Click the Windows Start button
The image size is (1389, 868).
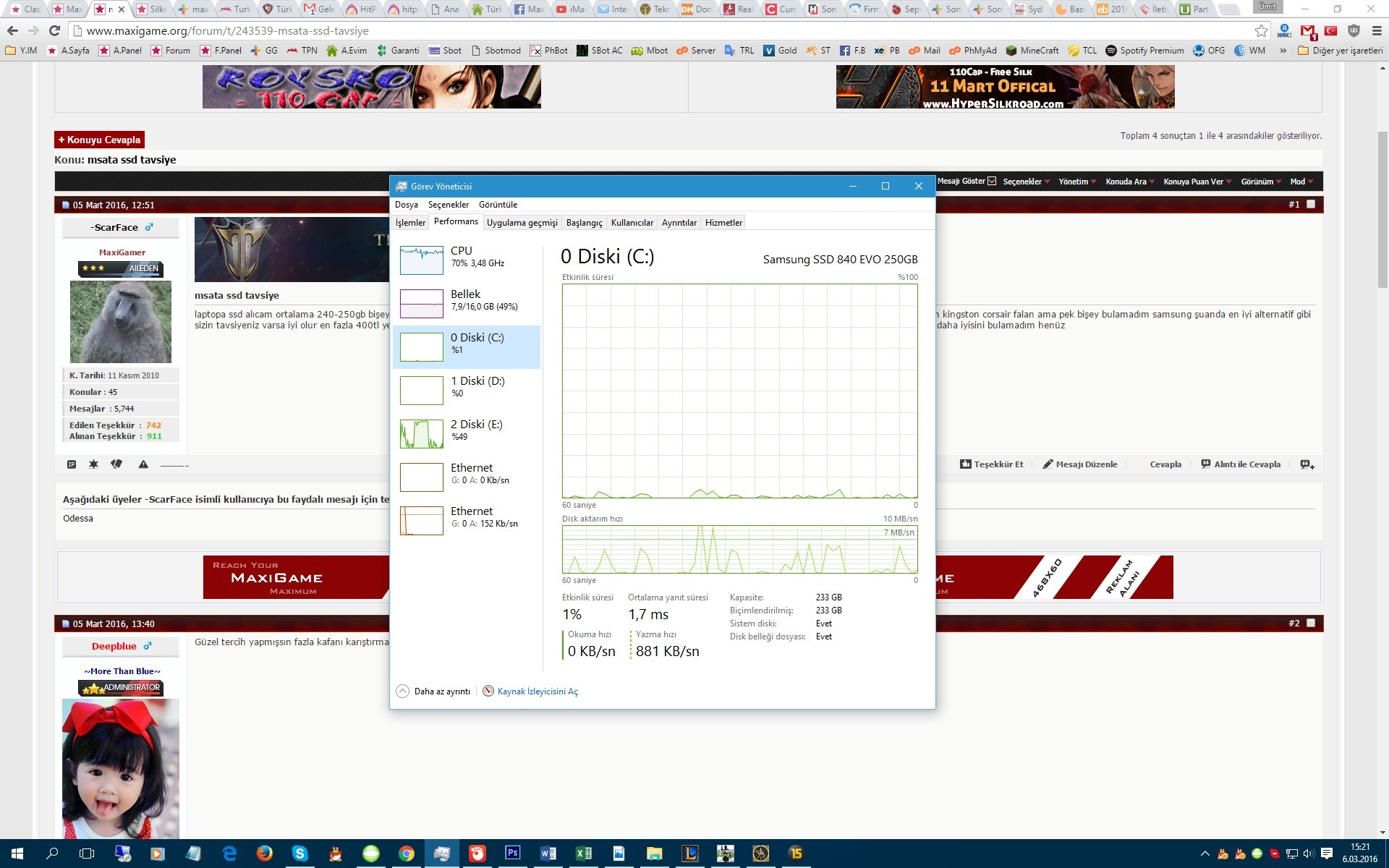click(17, 854)
